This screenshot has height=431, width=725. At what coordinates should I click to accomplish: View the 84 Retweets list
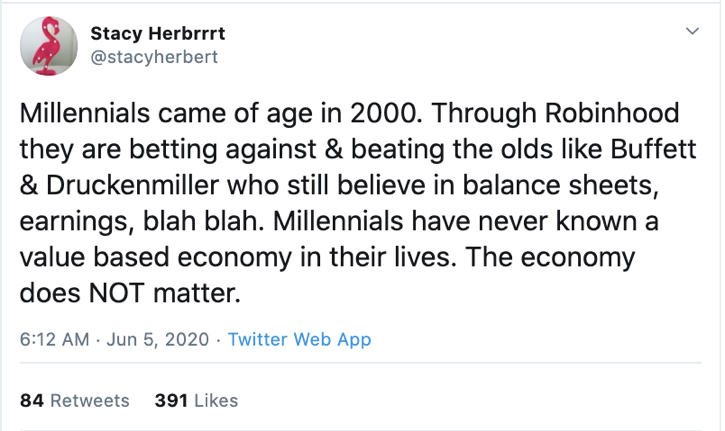(x=75, y=400)
